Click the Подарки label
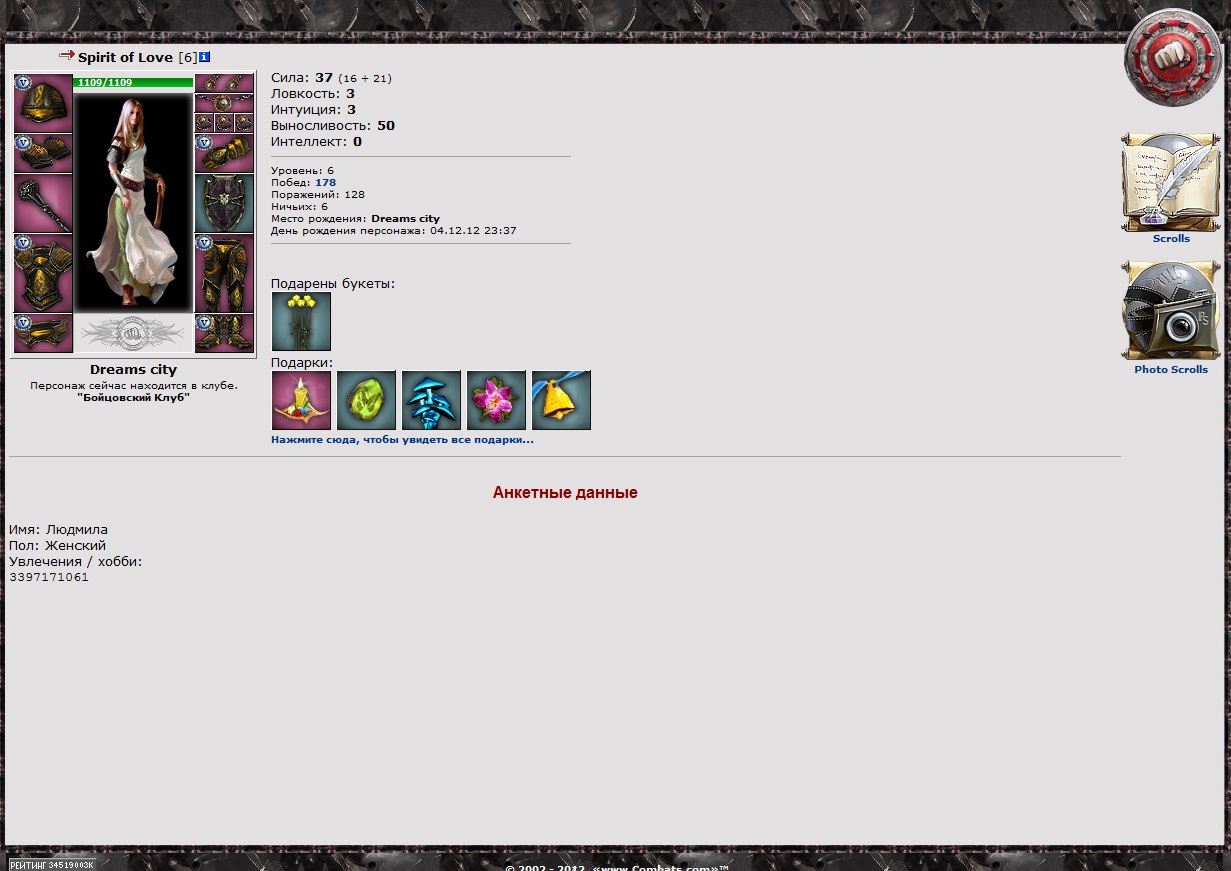This screenshot has width=1231, height=871. [x=302, y=363]
